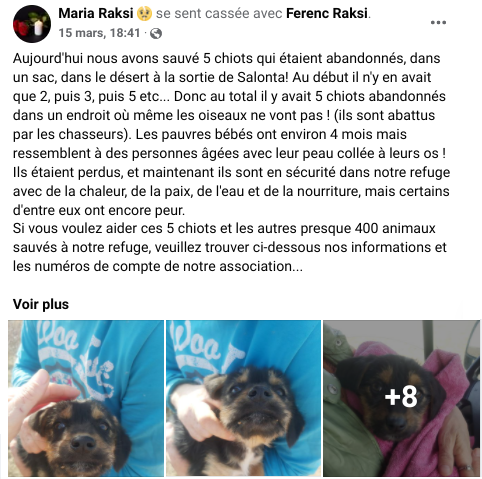Click the puppy's nose in first photo
Image resolution: width=482 pixels, height=479 pixels.
(x=83, y=442)
